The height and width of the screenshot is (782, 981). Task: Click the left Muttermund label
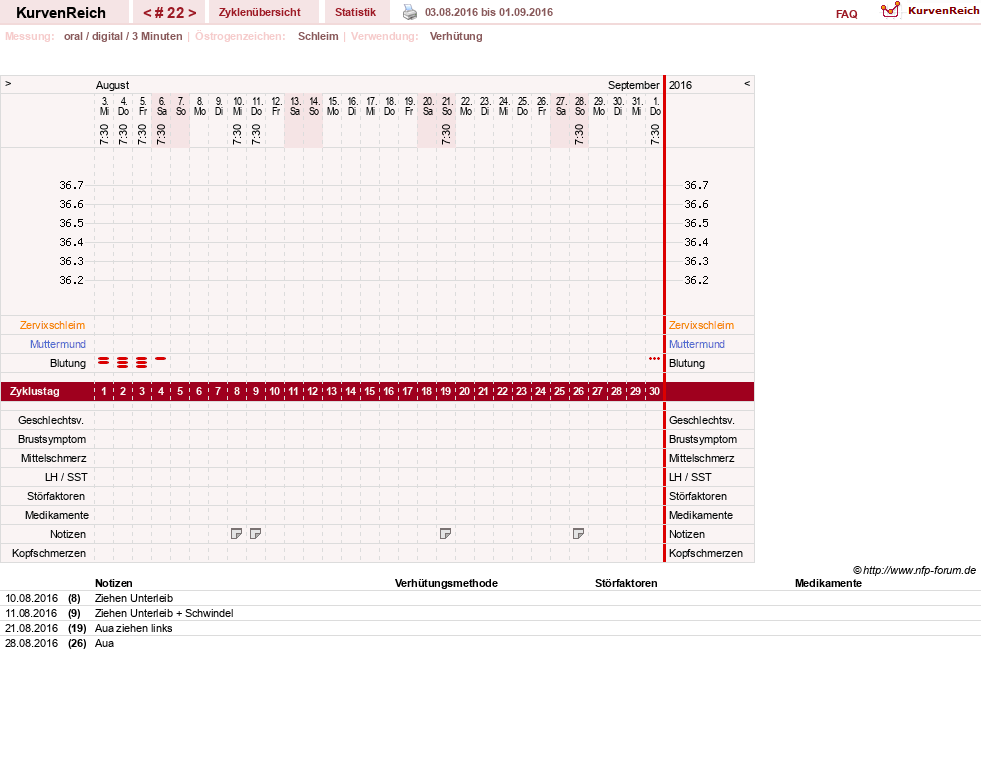tap(58, 344)
